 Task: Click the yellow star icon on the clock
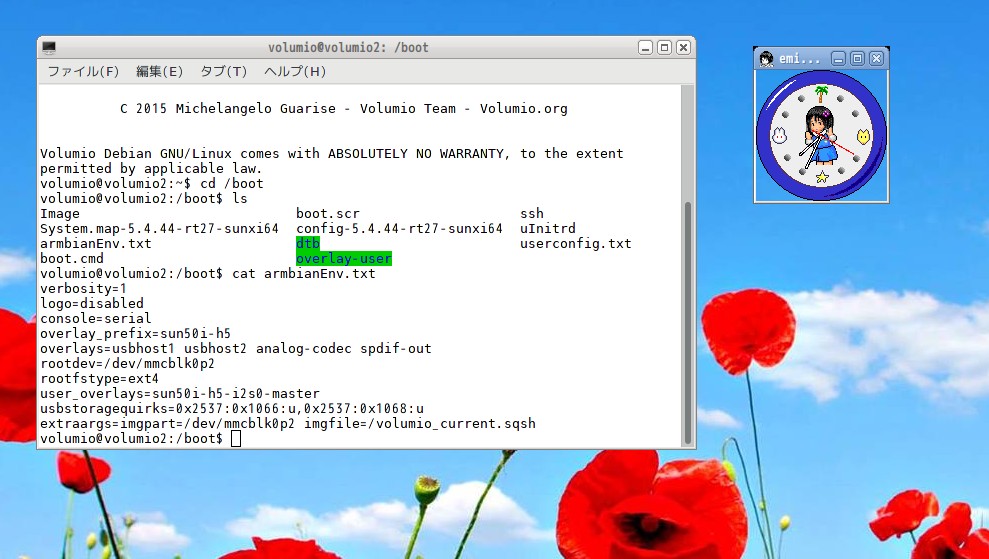click(822, 178)
